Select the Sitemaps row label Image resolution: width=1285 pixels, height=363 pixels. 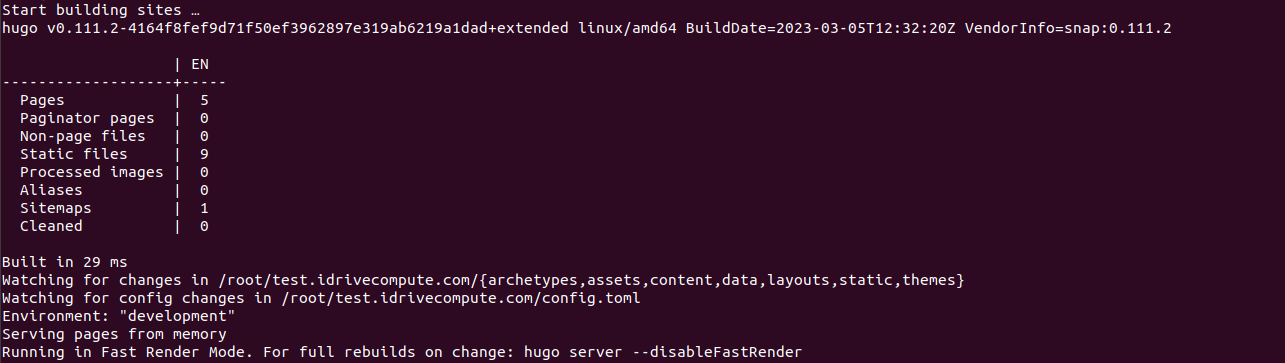point(56,208)
